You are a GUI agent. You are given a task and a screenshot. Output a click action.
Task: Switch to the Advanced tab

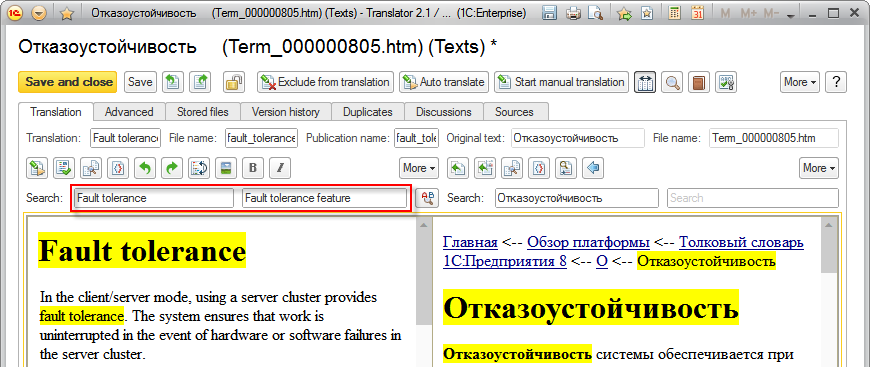129,112
